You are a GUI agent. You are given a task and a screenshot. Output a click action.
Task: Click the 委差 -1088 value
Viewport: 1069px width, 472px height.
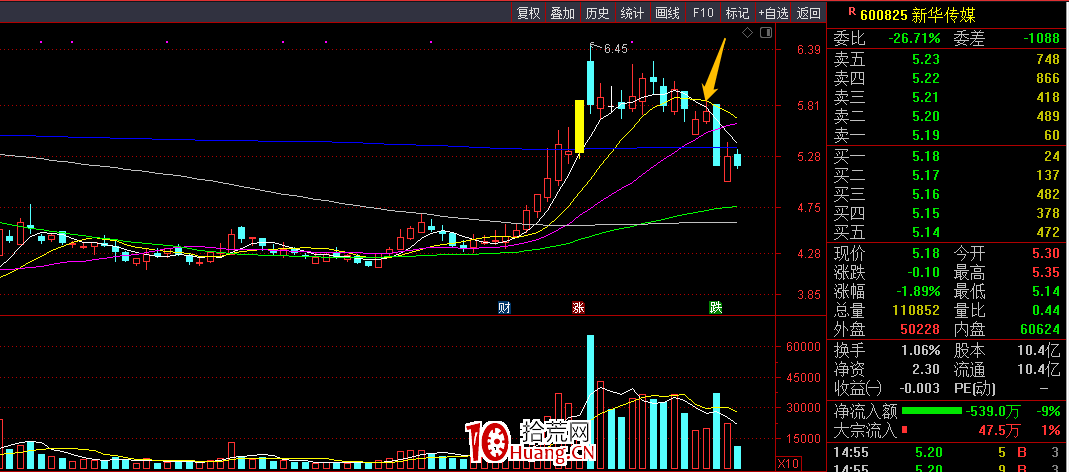click(x=1041, y=39)
